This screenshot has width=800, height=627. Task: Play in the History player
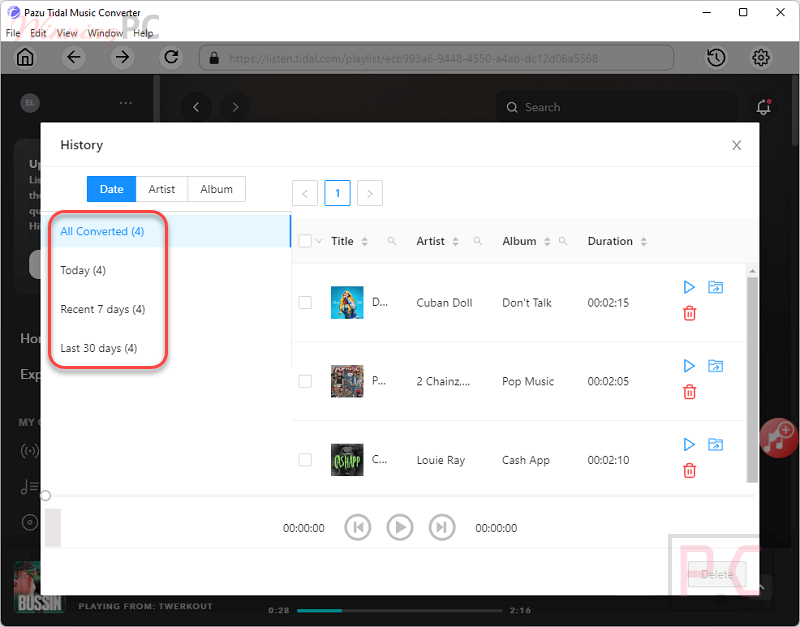point(399,528)
